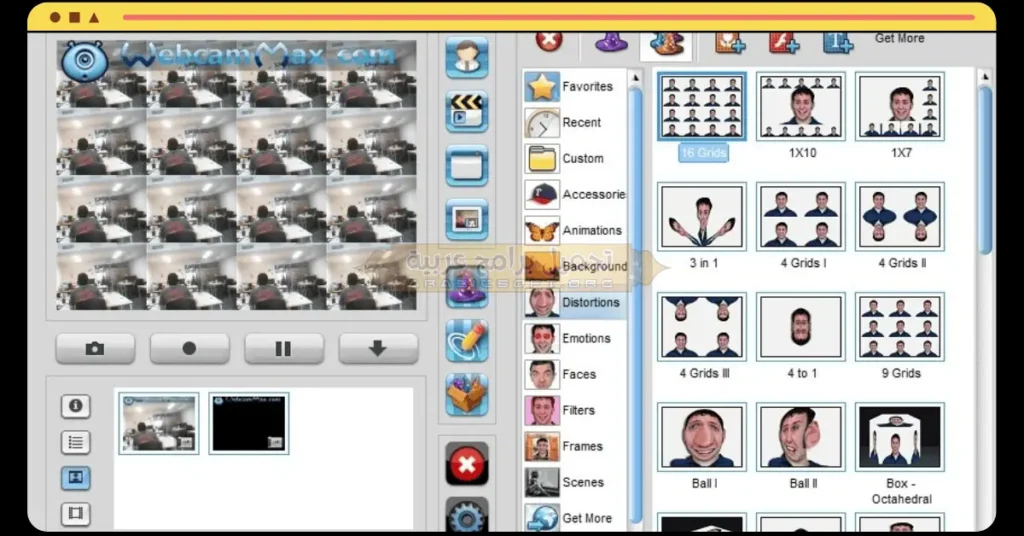1024x536 pixels.
Task: Open the Accessories category
Action: tap(575, 195)
